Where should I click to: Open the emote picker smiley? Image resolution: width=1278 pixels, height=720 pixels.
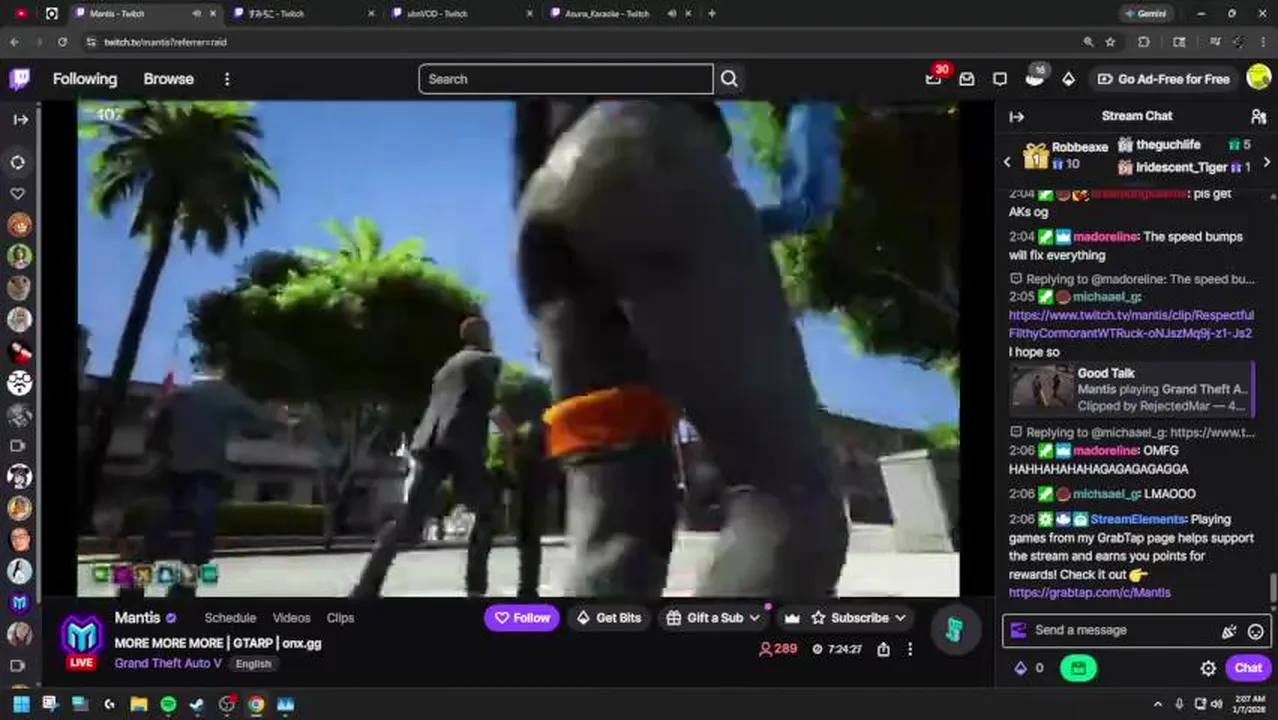coord(1256,631)
